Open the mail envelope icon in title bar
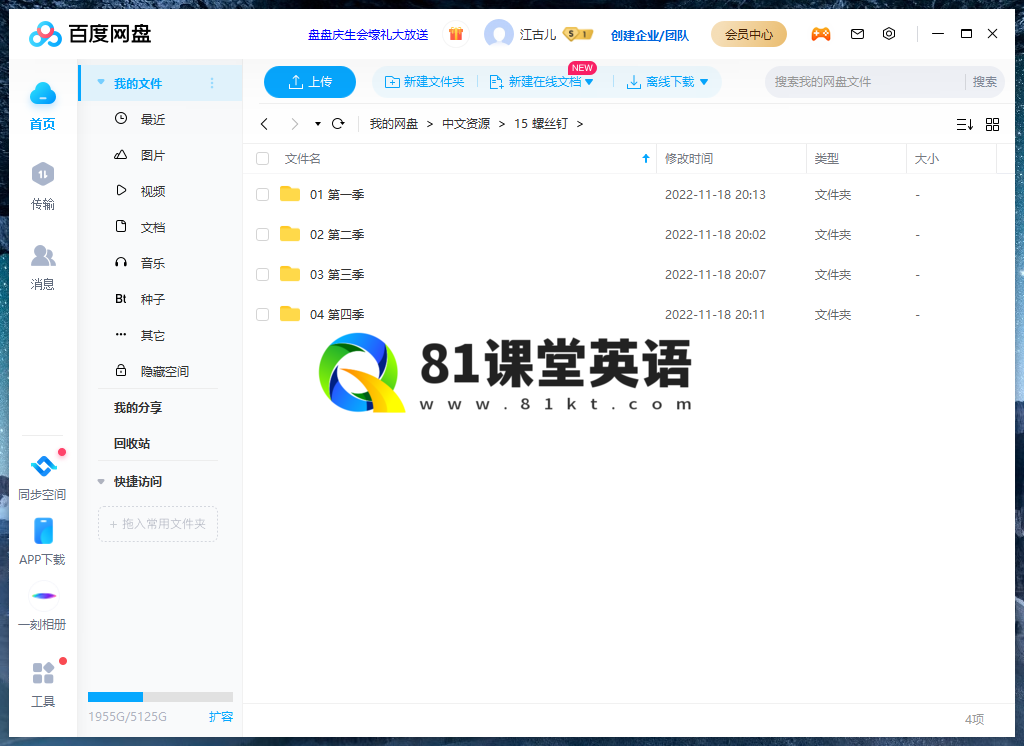1024x746 pixels. [857, 34]
